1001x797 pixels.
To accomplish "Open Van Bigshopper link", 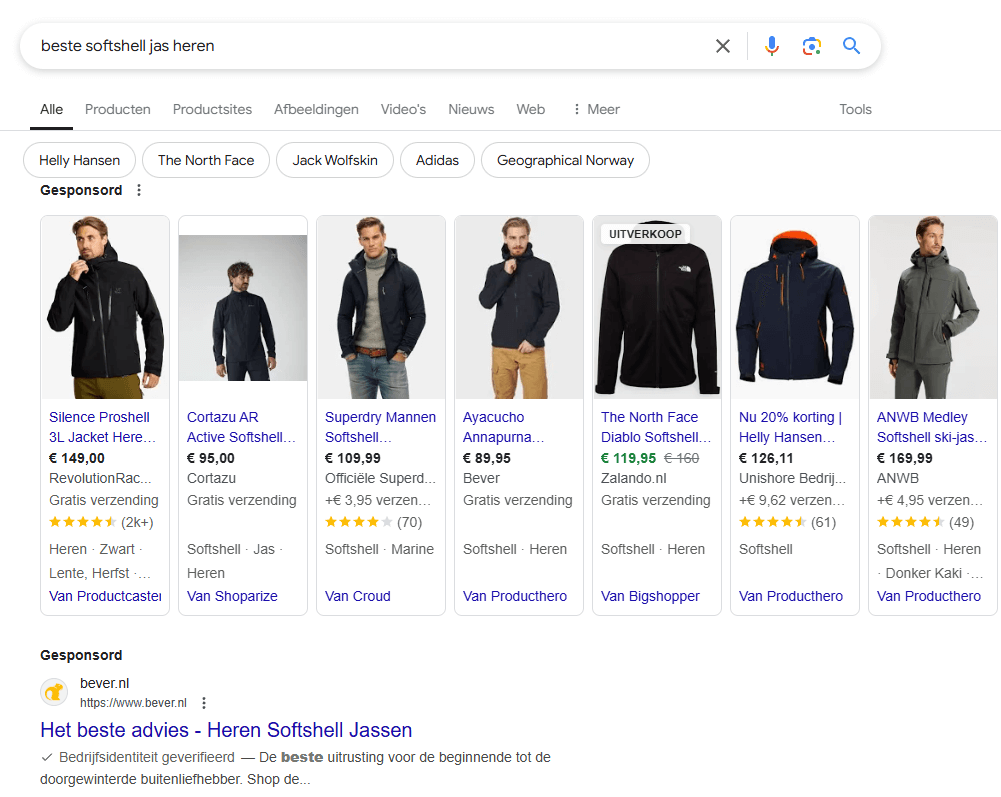I will (650, 596).
